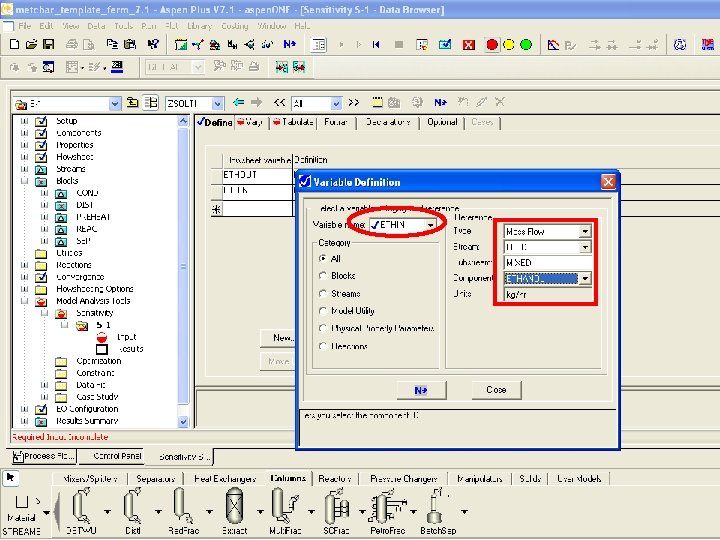720x540 pixels.
Task: Select the PetroFrac column model icon
Action: [x=388, y=511]
